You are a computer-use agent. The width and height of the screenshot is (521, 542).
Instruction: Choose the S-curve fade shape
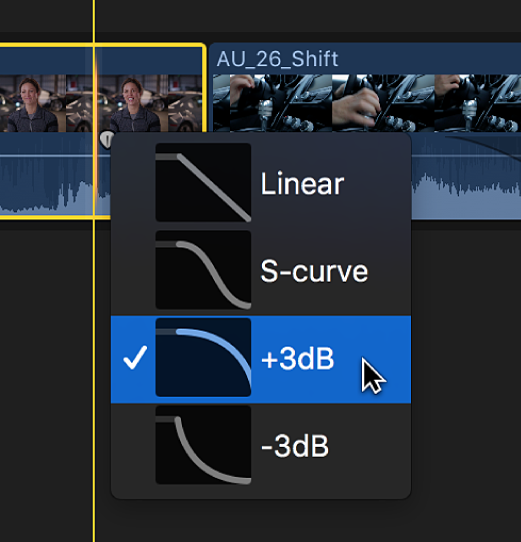coord(261,270)
